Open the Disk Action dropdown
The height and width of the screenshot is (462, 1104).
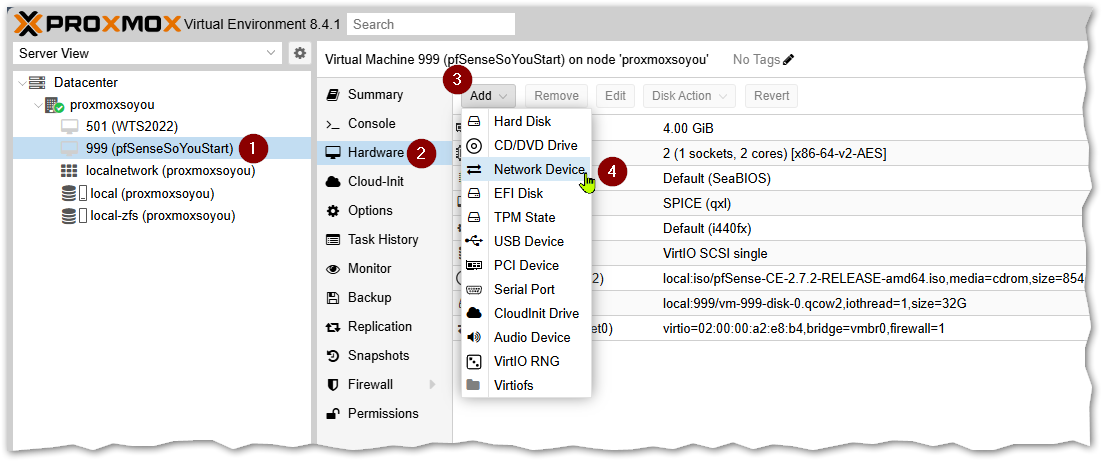(689, 96)
